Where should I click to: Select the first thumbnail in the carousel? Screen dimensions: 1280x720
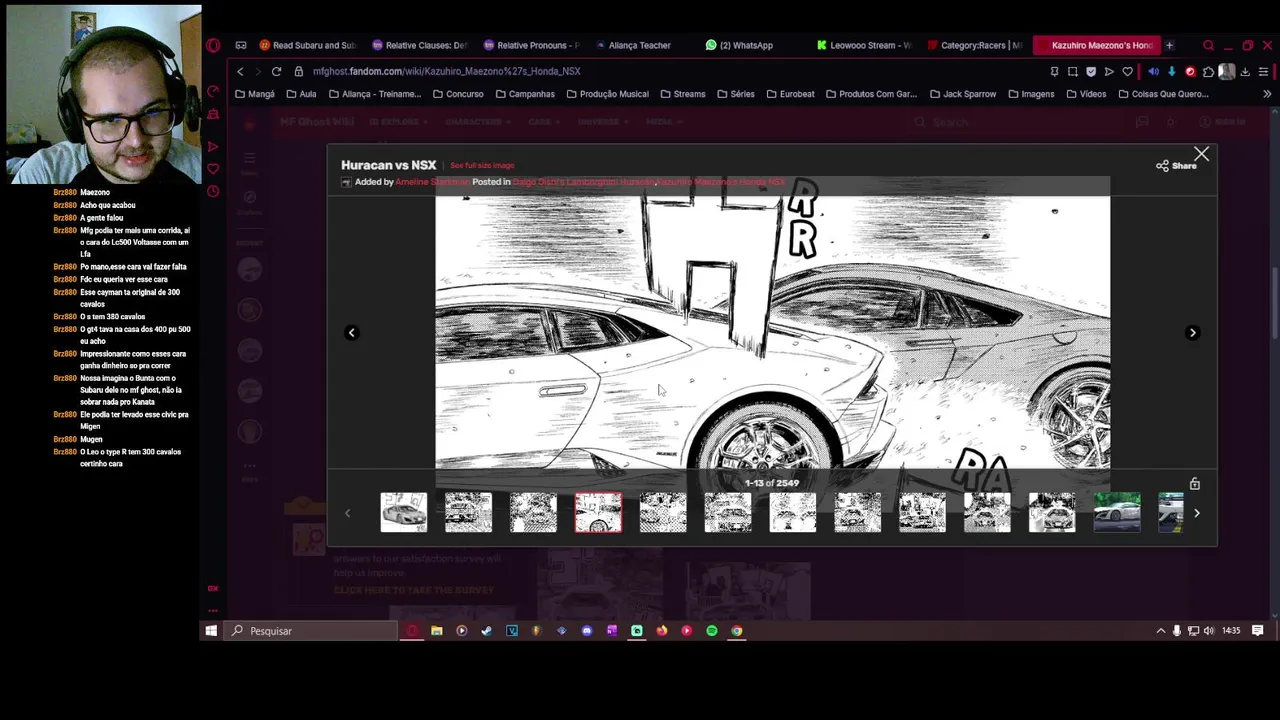click(404, 512)
